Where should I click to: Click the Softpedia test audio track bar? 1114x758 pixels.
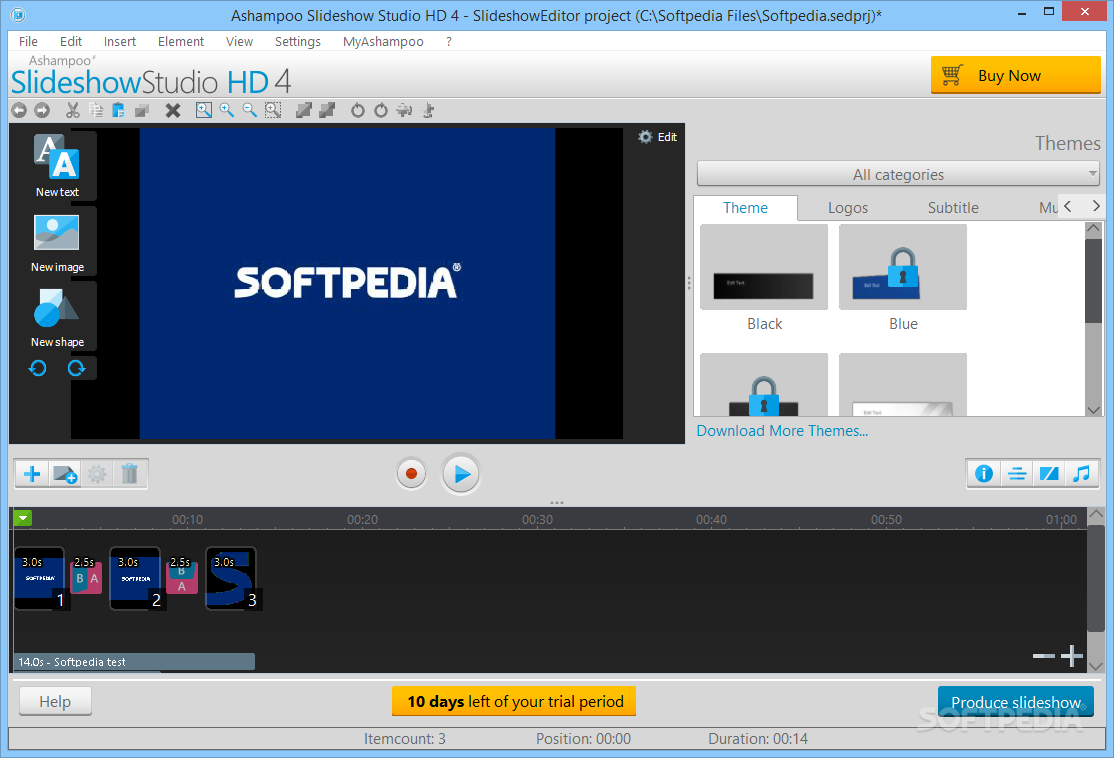[x=134, y=661]
